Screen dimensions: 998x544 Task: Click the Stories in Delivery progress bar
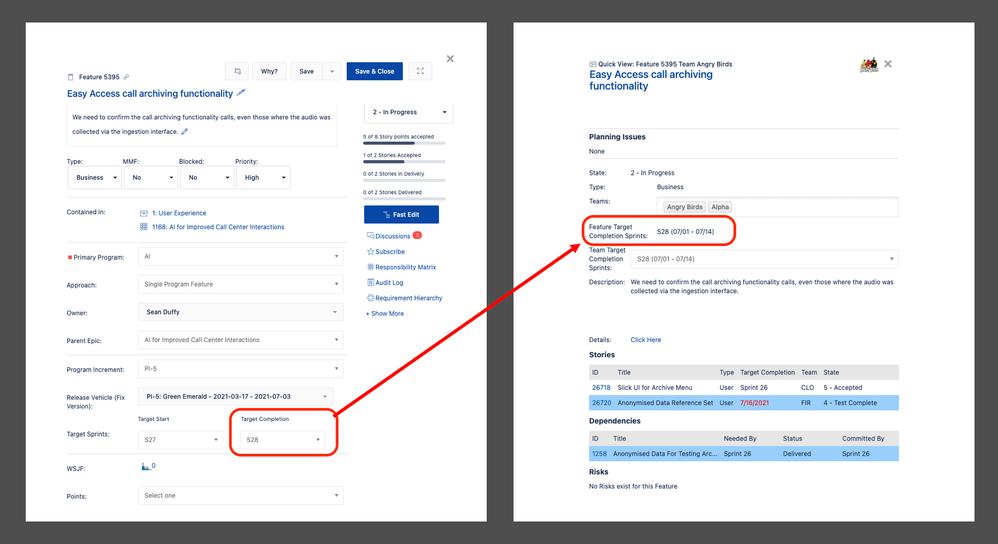404,180
